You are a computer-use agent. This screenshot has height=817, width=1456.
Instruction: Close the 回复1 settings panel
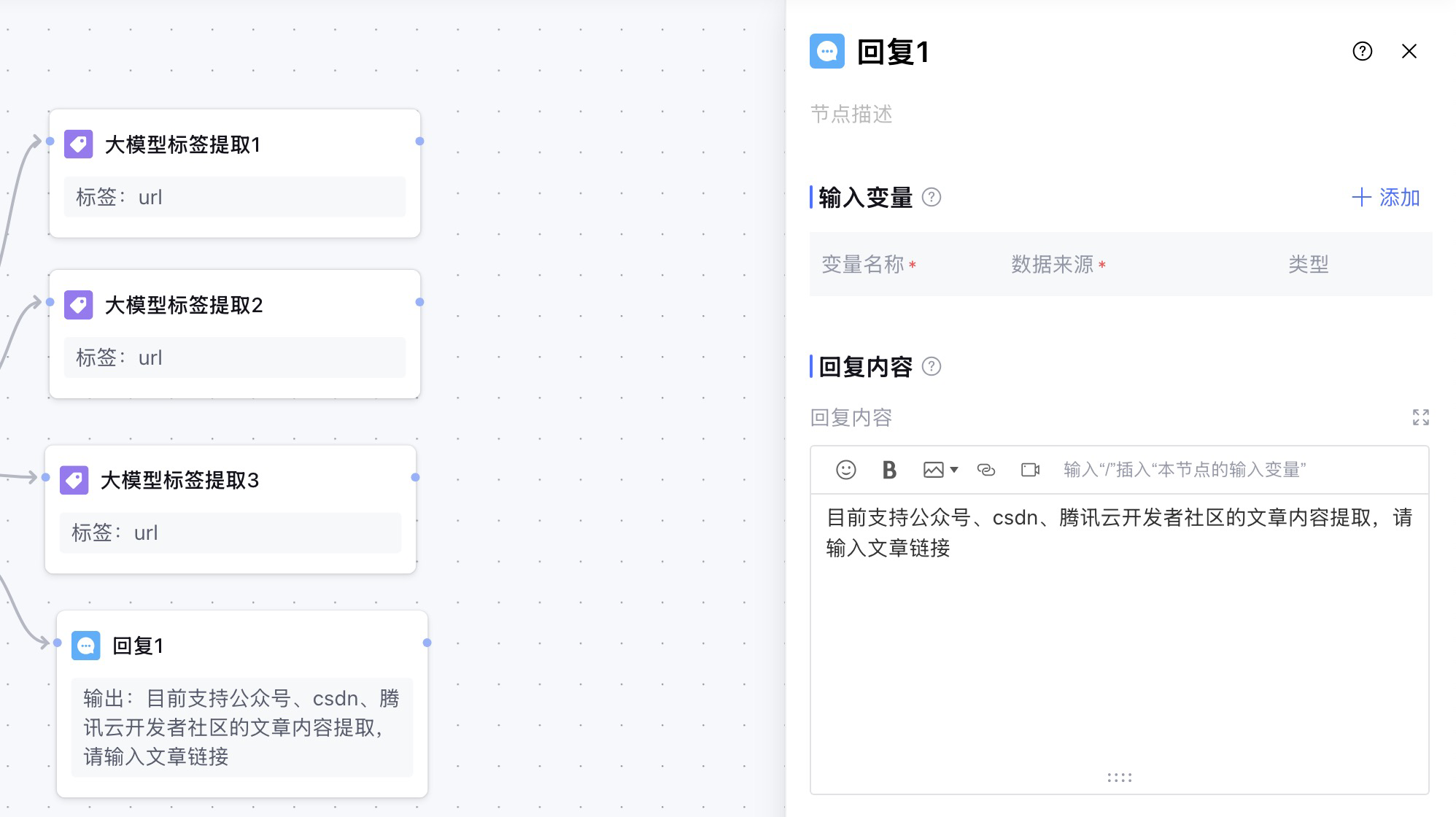[x=1409, y=51]
